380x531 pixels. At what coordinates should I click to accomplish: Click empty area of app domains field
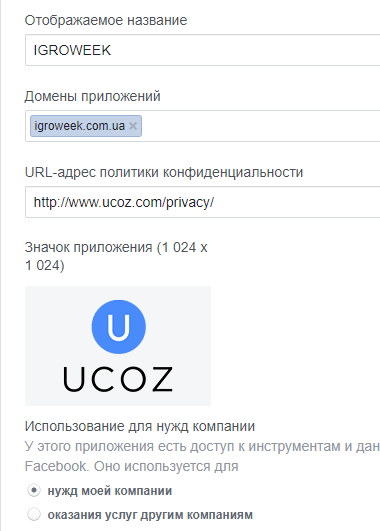[261, 126]
